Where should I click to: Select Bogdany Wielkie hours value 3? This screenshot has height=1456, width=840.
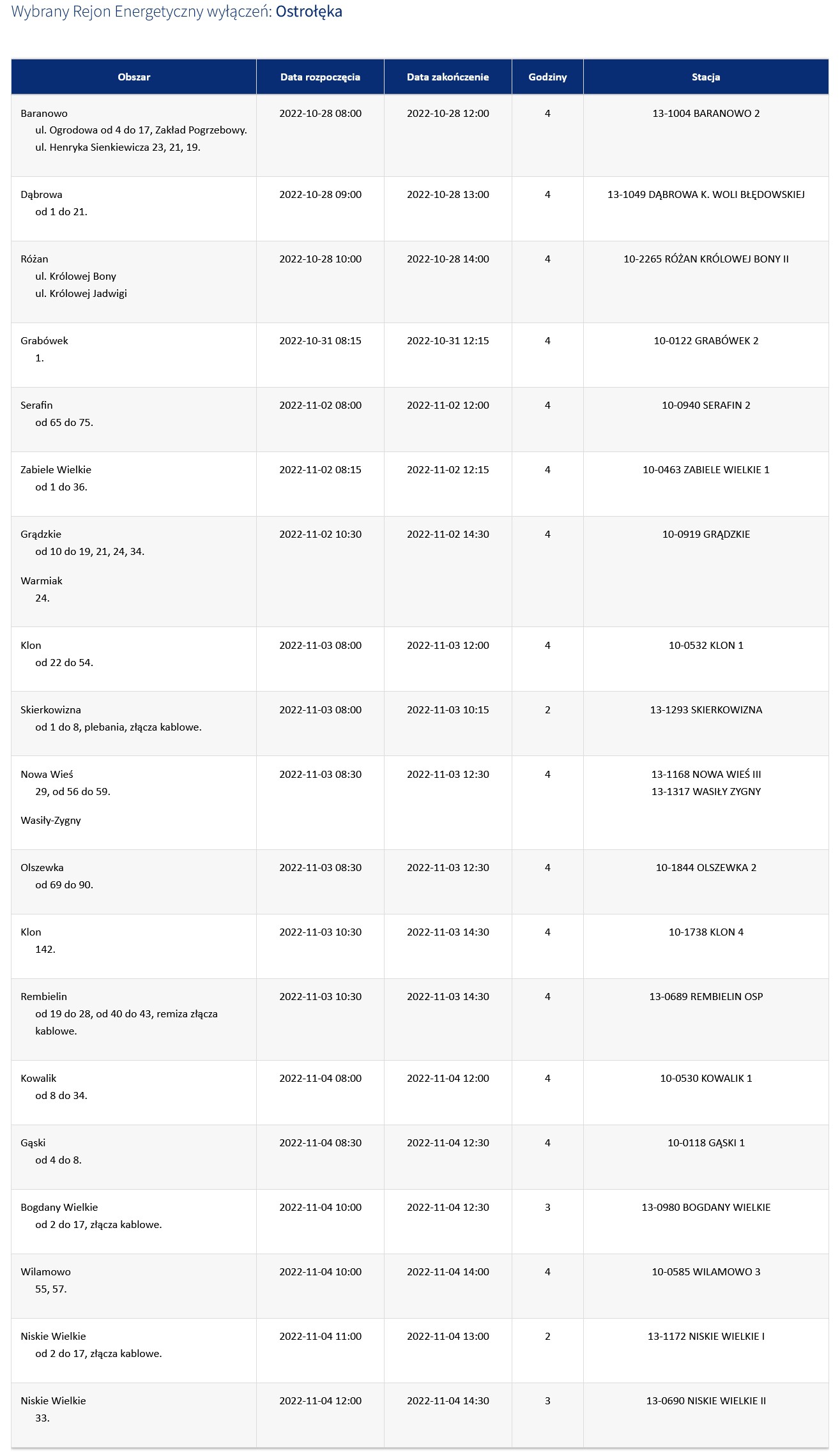[x=547, y=1207]
